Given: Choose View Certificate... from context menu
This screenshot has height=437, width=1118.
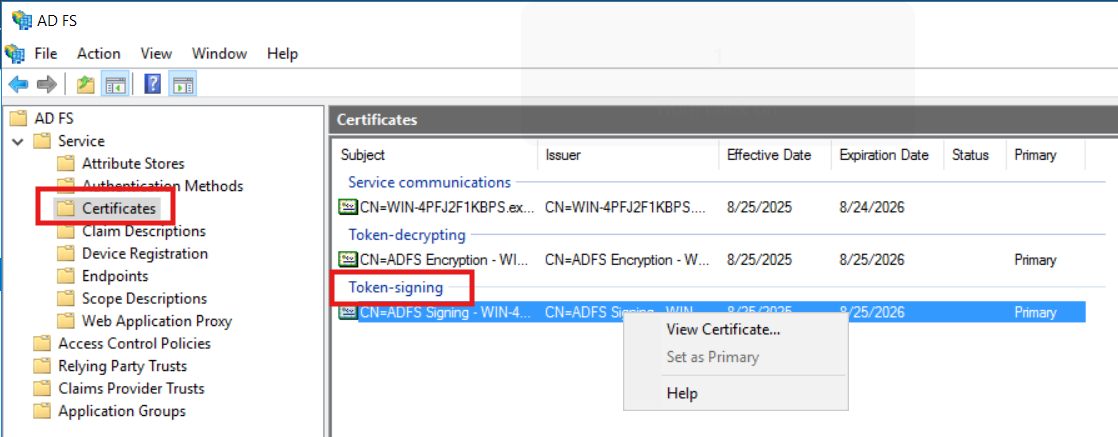Looking at the screenshot, I should 723,329.
